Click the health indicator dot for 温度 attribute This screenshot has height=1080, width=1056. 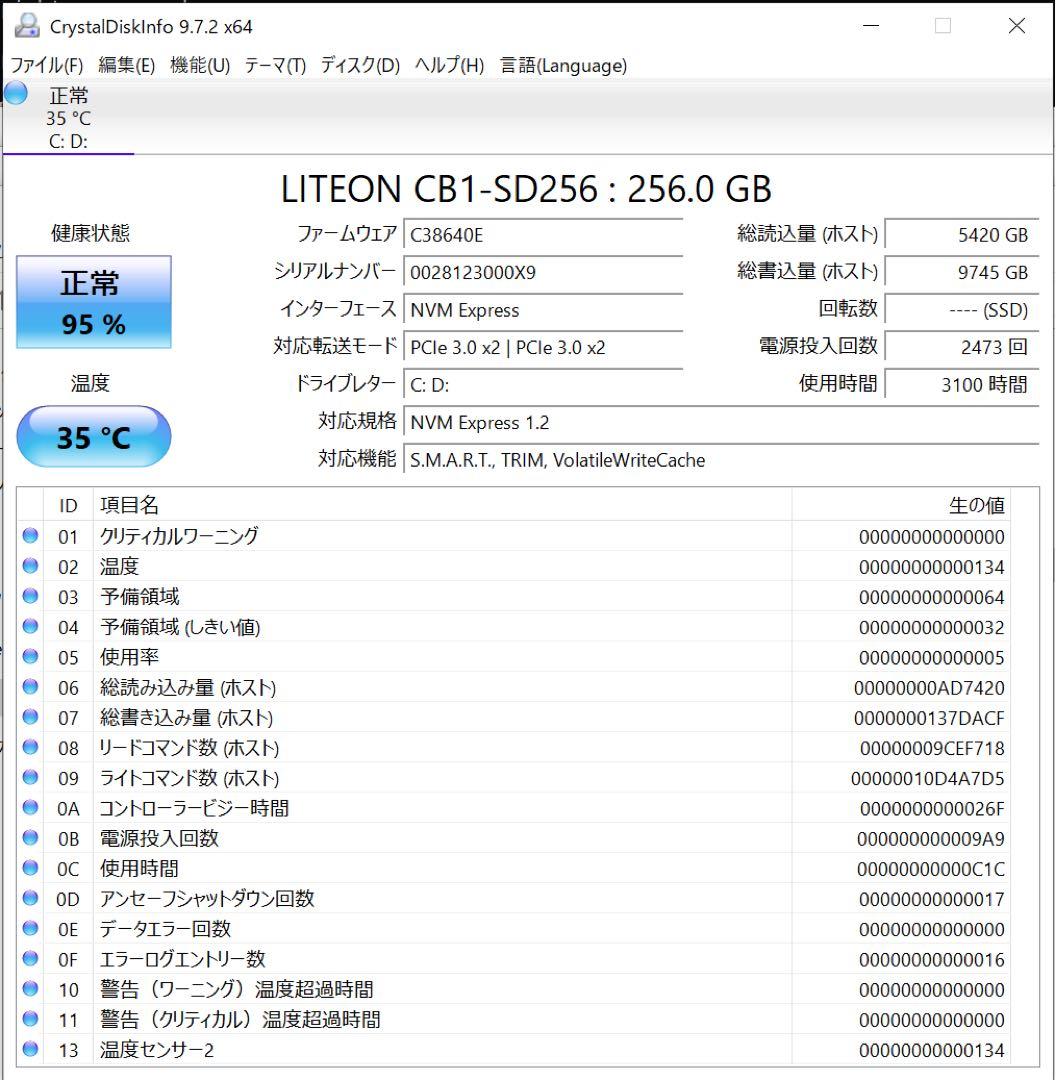tap(30, 566)
